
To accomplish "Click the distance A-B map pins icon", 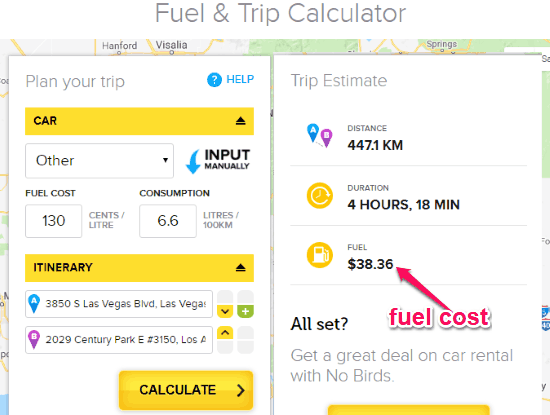I will coord(320,135).
